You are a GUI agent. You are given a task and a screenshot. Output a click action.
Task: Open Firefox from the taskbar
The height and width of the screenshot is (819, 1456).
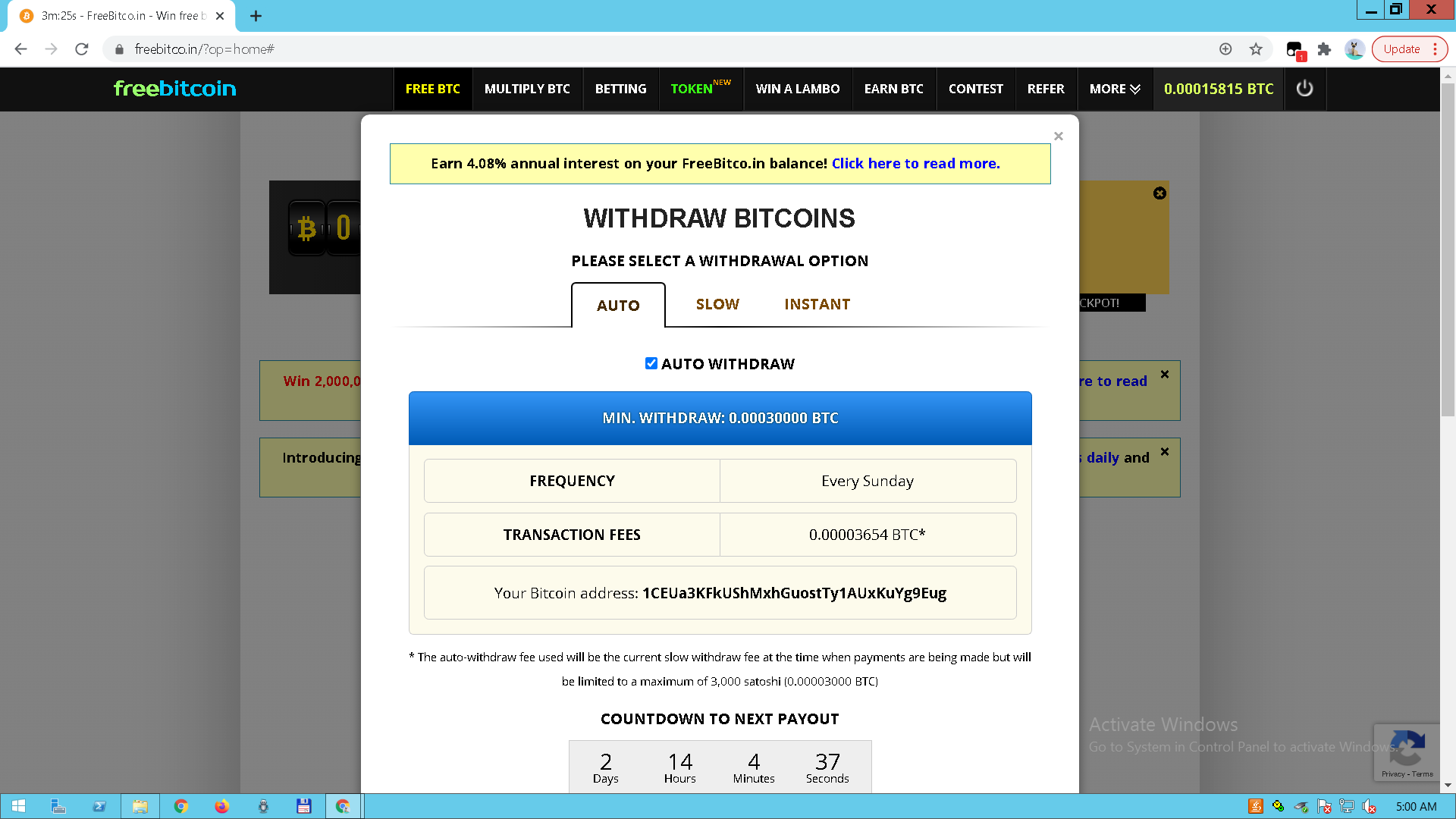click(x=221, y=806)
